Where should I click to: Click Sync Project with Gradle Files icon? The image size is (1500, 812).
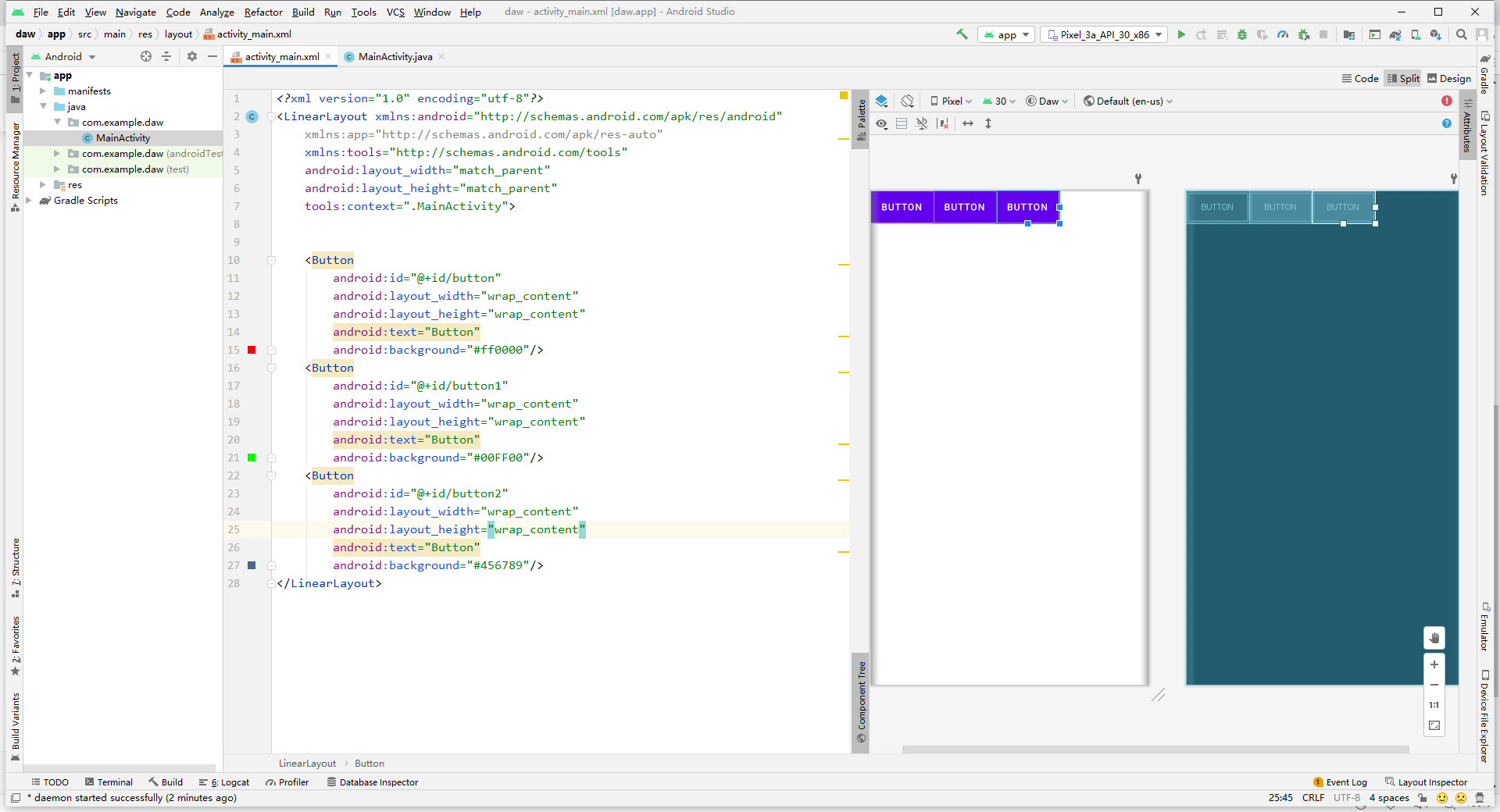(x=1395, y=34)
